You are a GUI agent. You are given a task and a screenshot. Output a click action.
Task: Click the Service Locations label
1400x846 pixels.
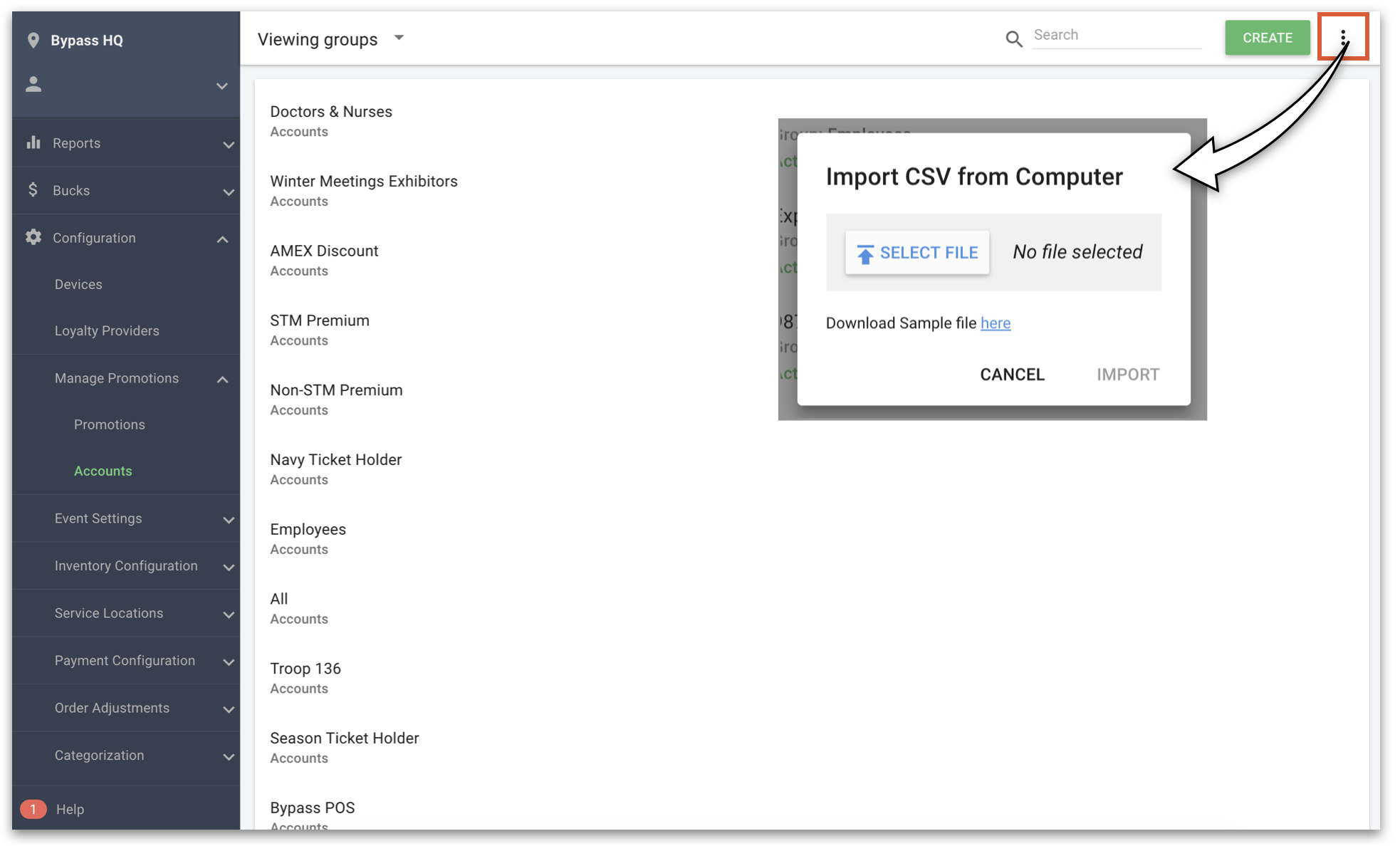coord(109,613)
